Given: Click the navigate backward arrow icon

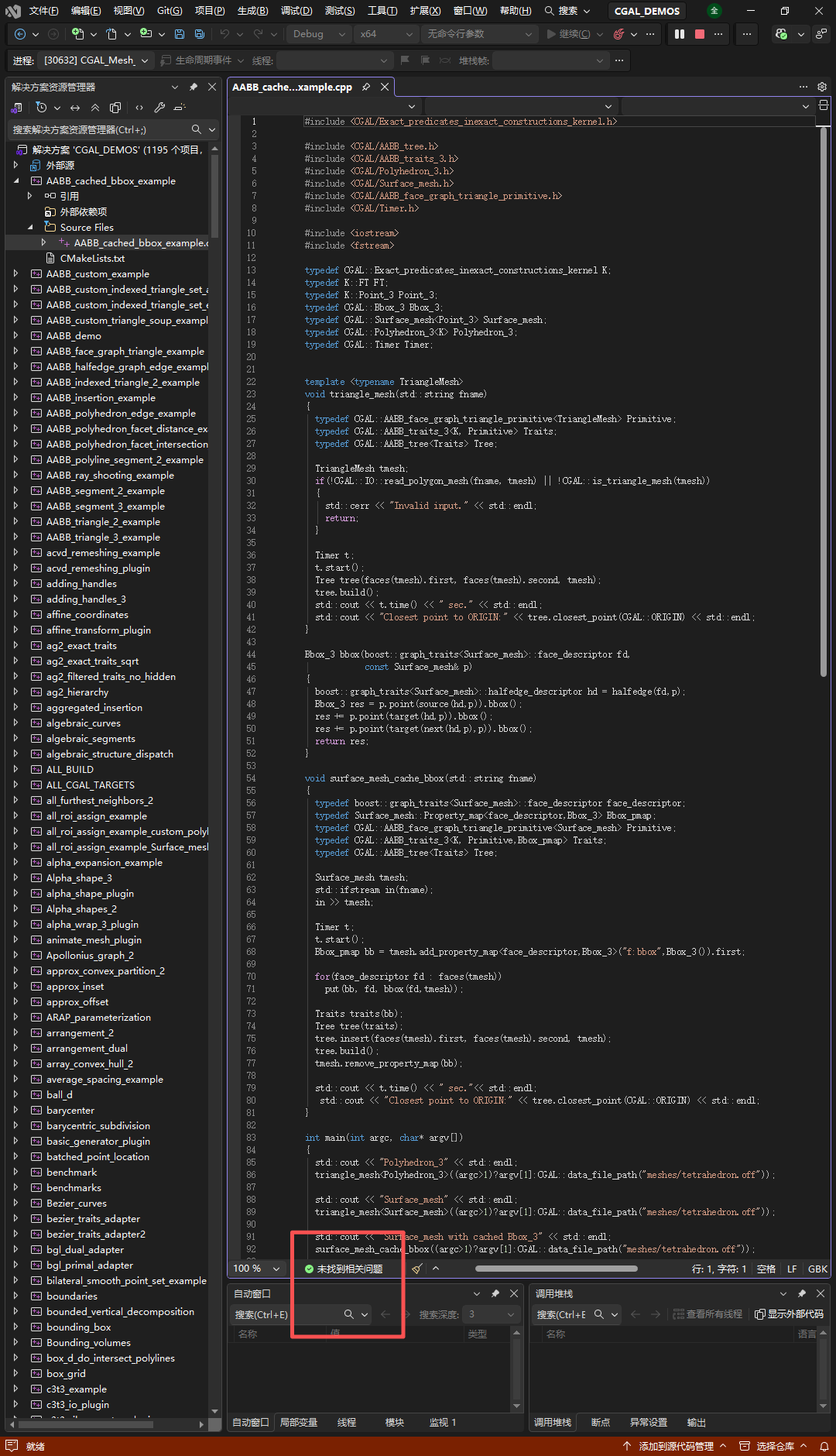Looking at the screenshot, I should (20, 34).
